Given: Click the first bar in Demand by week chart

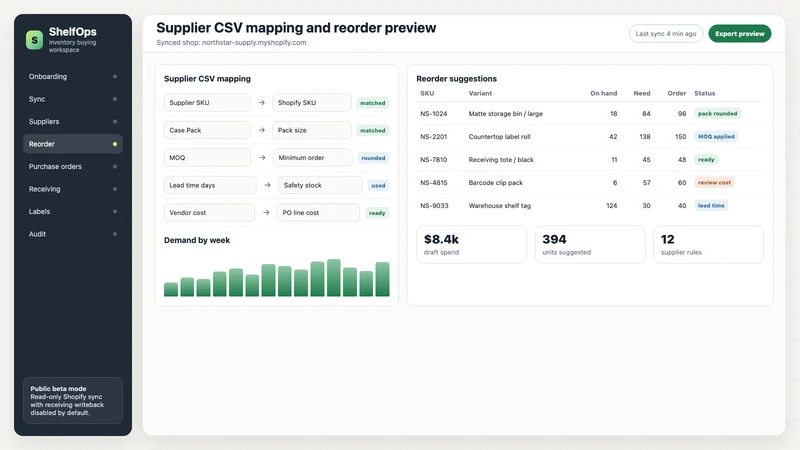Looking at the screenshot, I should point(171,289).
